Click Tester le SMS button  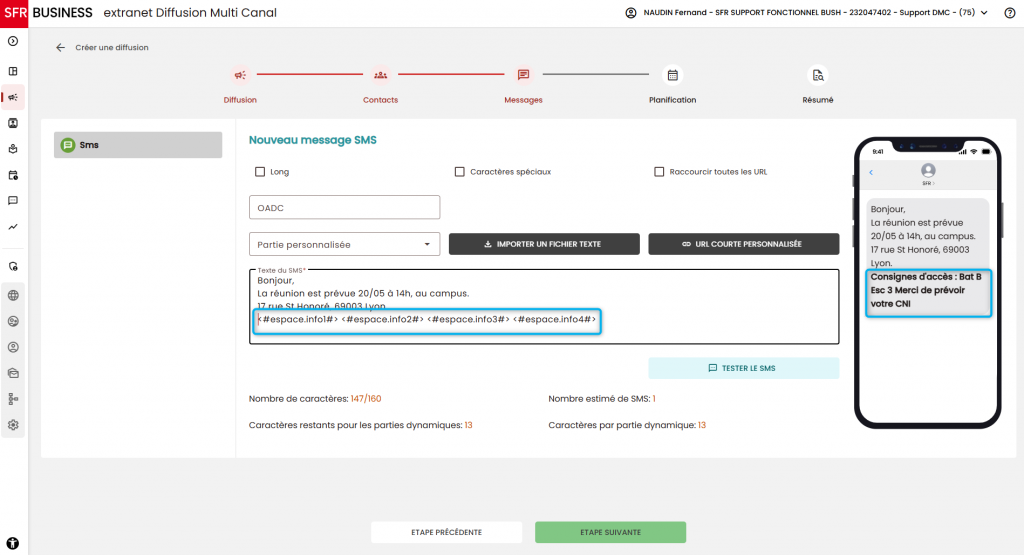[x=744, y=368]
